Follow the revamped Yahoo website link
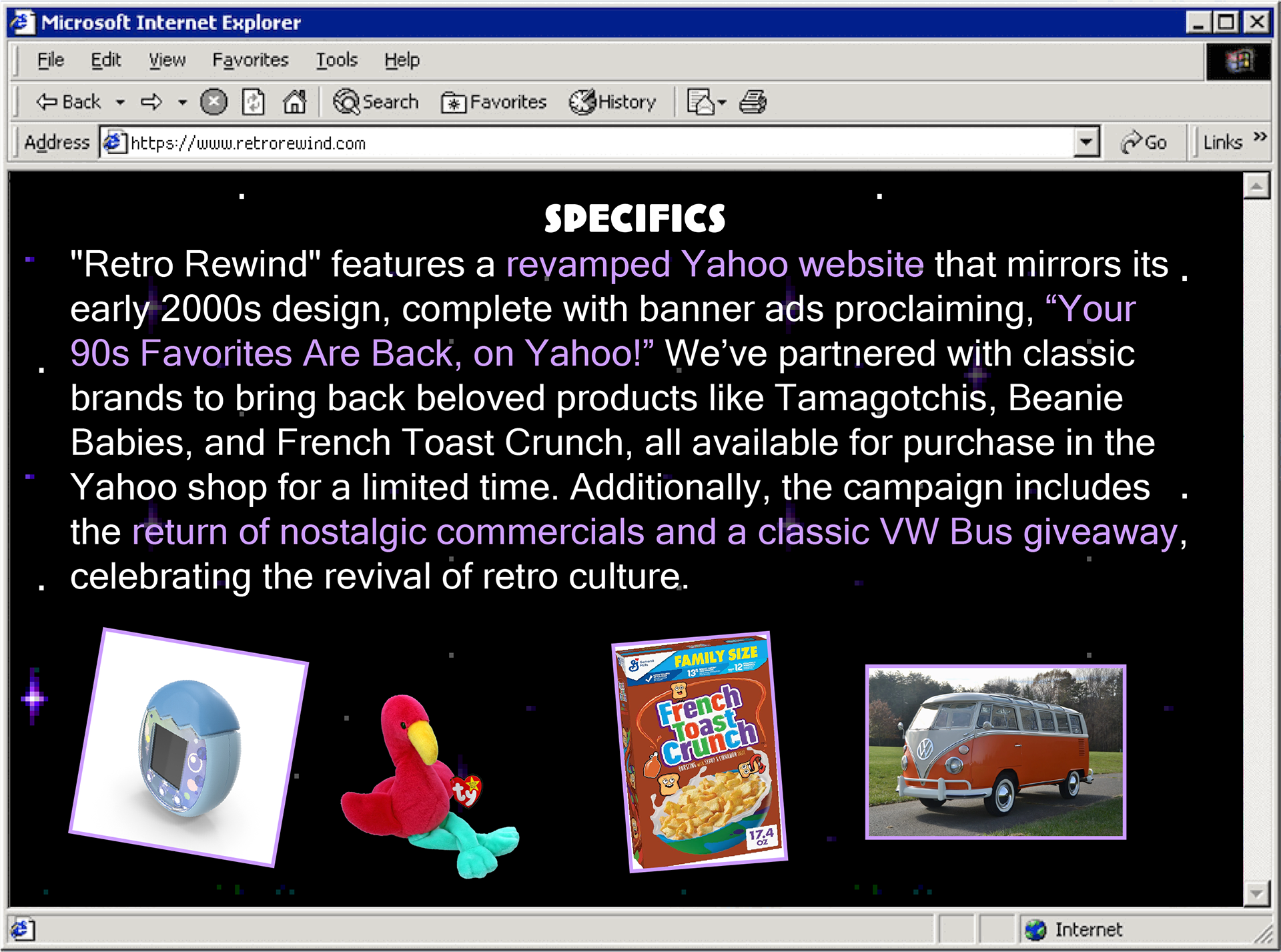Viewport: 1281px width, 952px height. [715, 264]
